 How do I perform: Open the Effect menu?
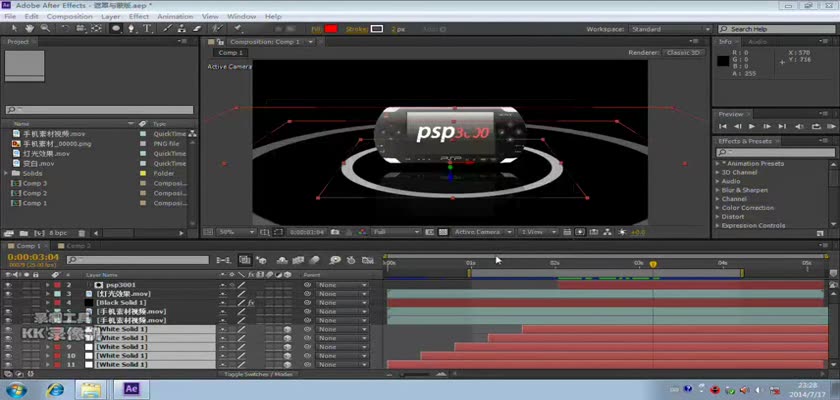point(139,17)
